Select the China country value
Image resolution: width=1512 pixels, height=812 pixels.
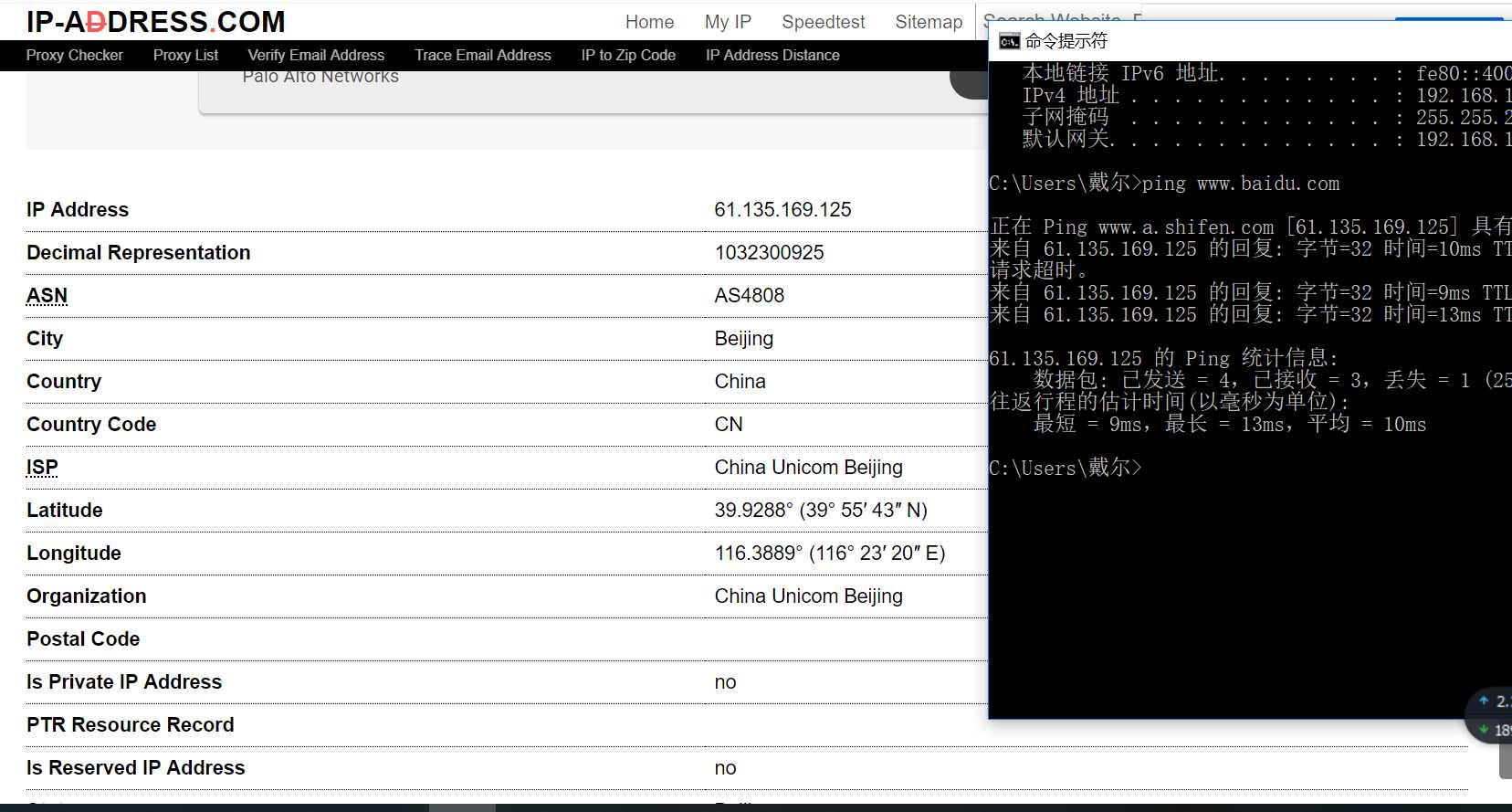(740, 381)
